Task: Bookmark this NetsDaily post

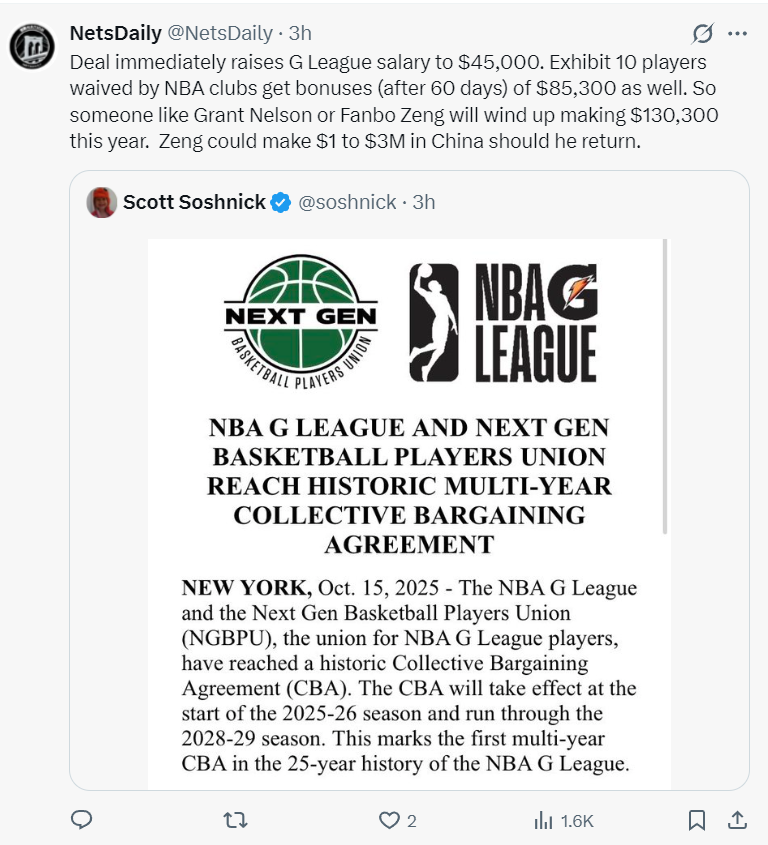Action: tap(697, 820)
